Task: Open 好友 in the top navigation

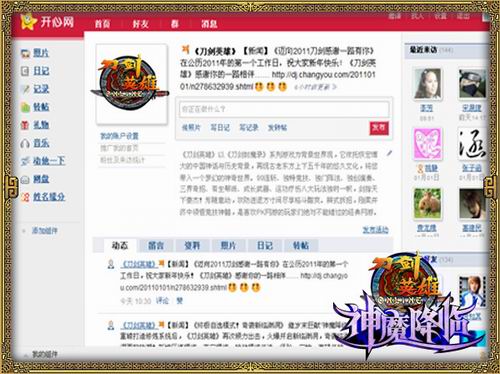Action: (140, 24)
